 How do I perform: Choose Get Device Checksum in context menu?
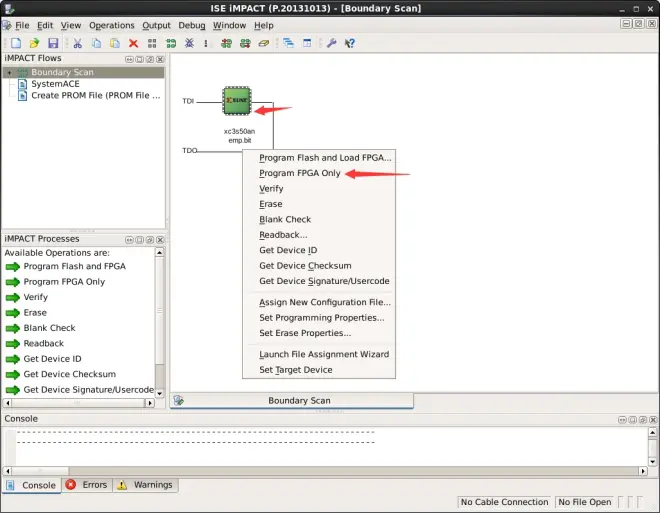pyautogui.click(x=319, y=266)
